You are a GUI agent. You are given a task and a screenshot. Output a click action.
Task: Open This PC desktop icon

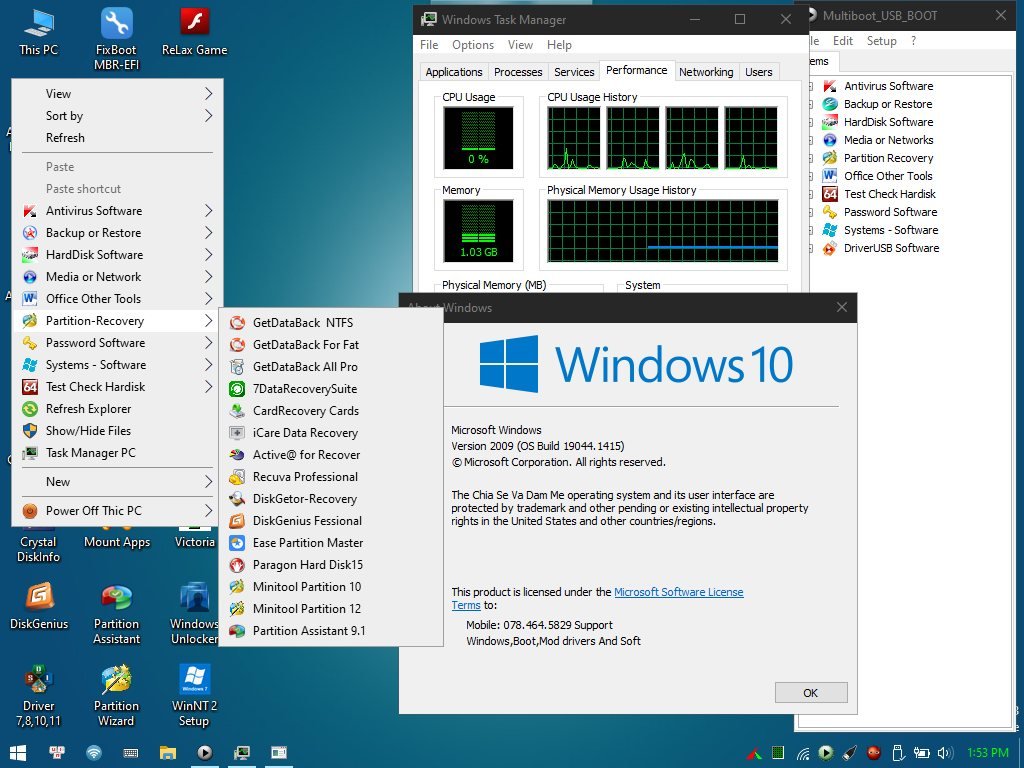coord(39,31)
